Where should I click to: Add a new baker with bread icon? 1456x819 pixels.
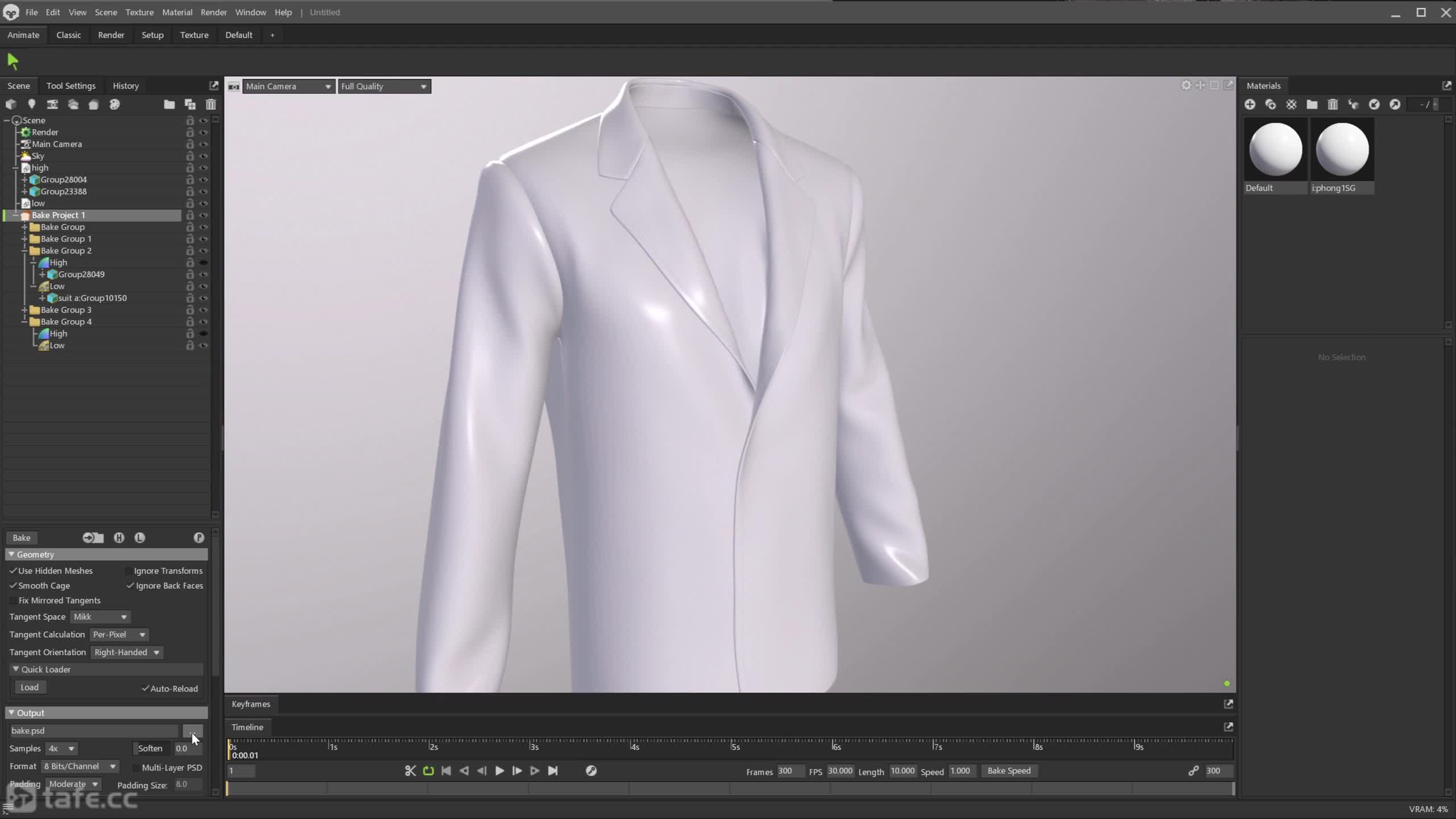pos(94,104)
